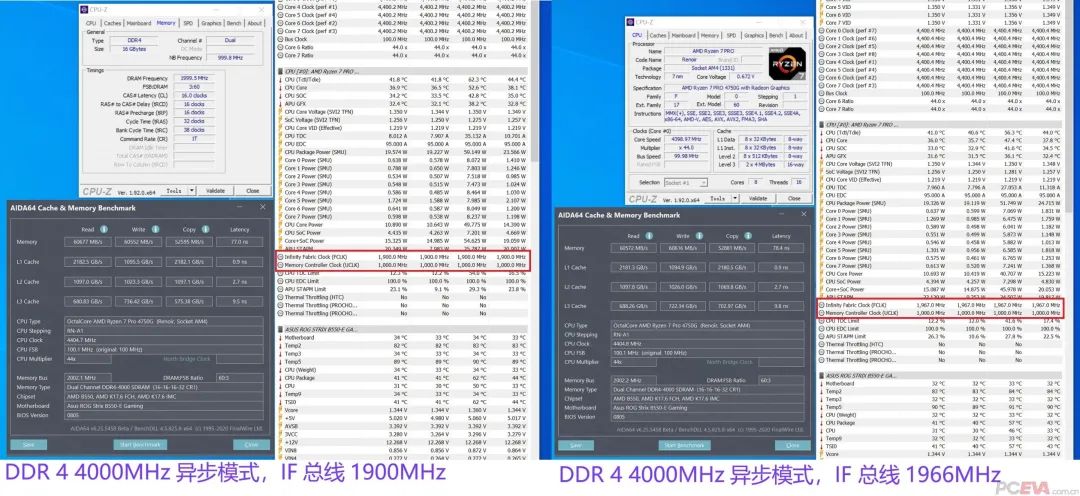1080x496 pixels.
Task: Collapse CPU [#0] group above 41.8 °C Tctl/Tdie reading
Action: click(x=280, y=71)
